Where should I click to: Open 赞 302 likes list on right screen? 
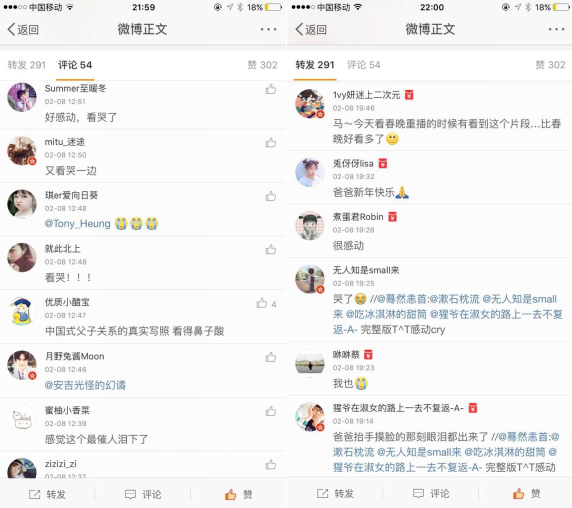point(550,65)
